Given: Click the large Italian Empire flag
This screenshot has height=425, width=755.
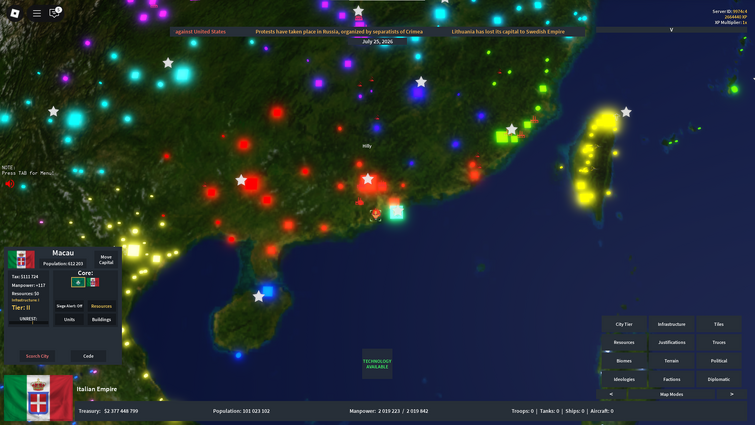Looking at the screenshot, I should click(39, 398).
